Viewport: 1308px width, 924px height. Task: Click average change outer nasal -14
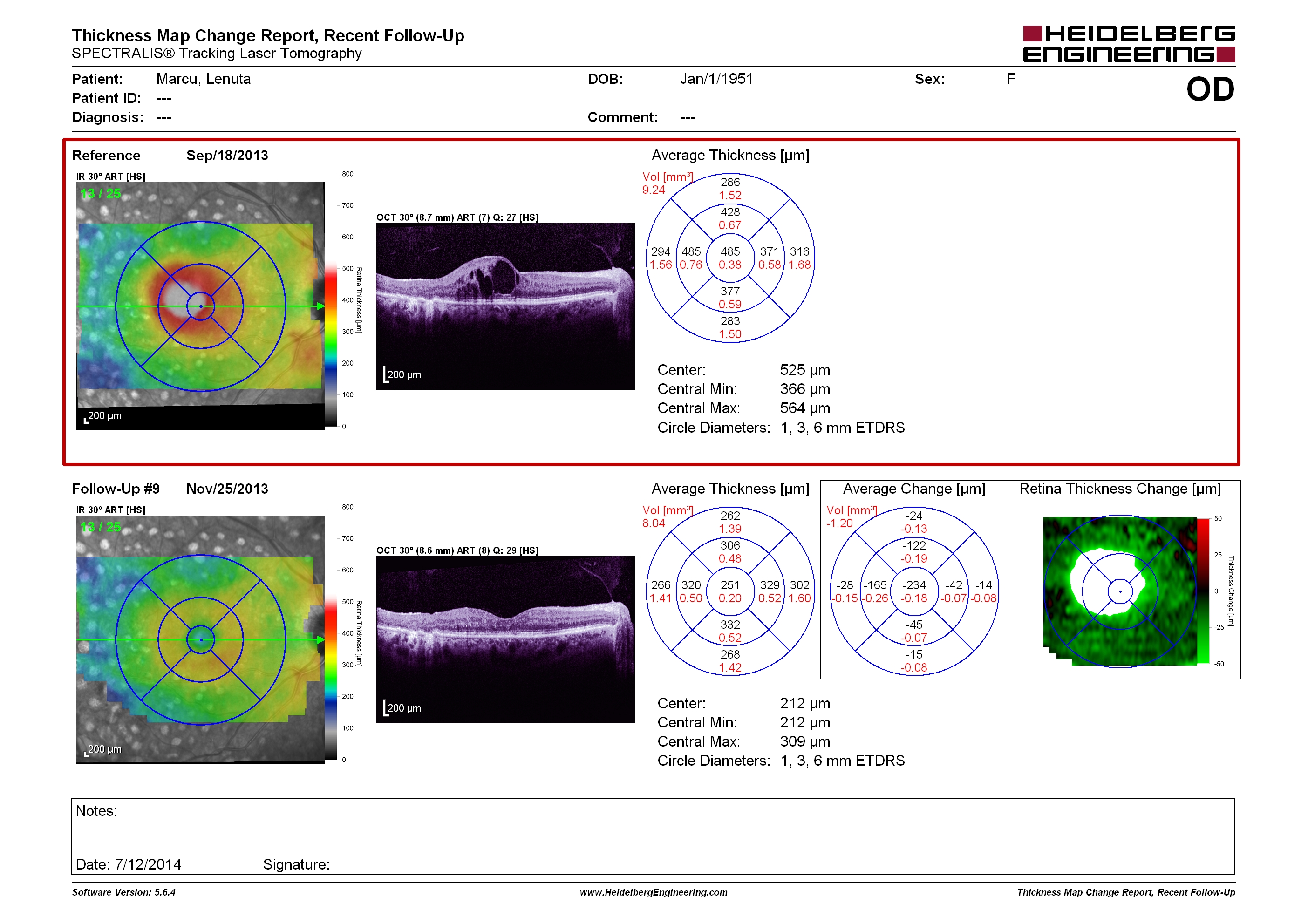click(983, 585)
